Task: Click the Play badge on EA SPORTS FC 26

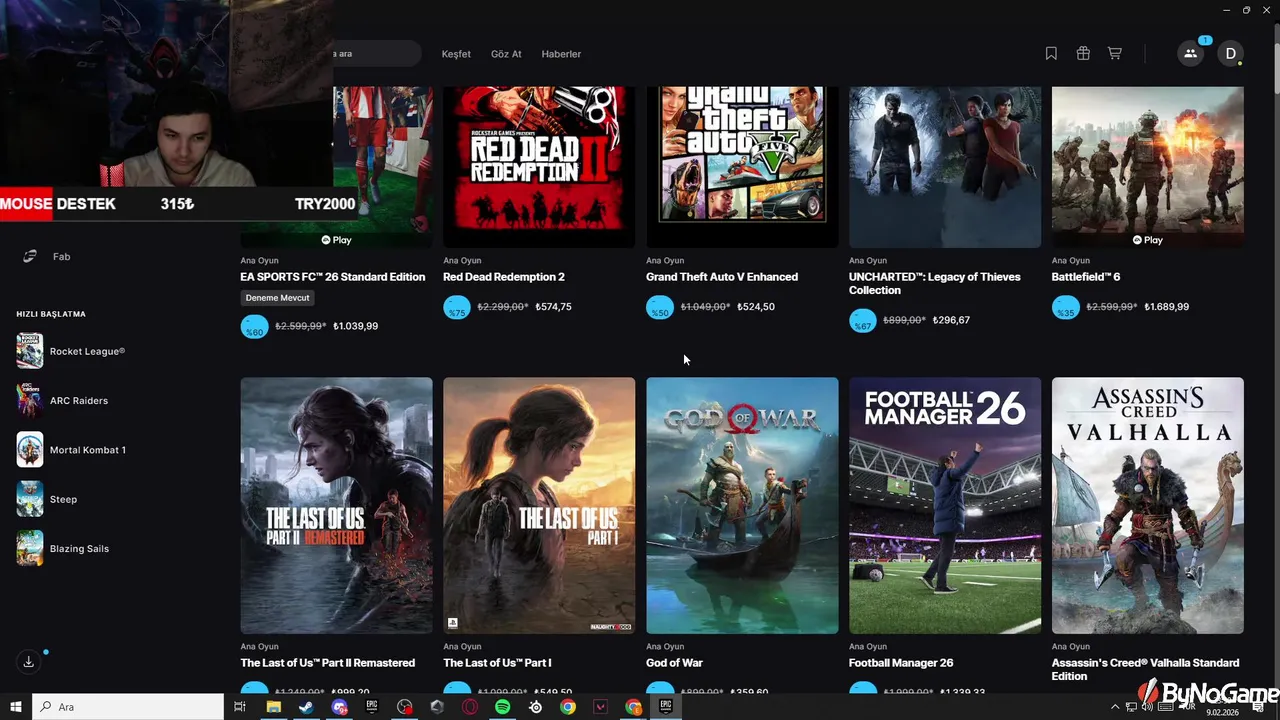Action: point(336,240)
